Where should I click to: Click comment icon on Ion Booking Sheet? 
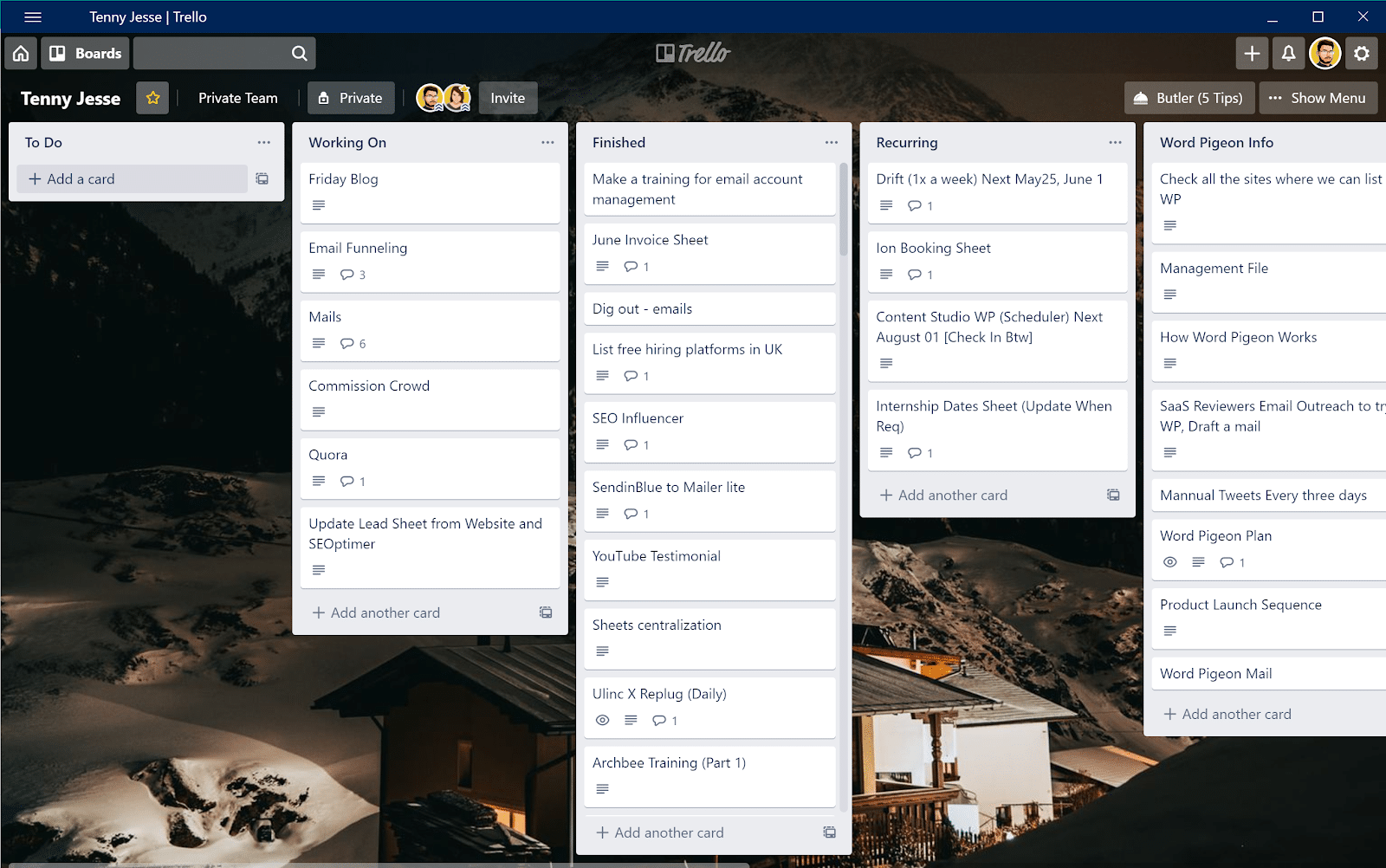(915, 275)
